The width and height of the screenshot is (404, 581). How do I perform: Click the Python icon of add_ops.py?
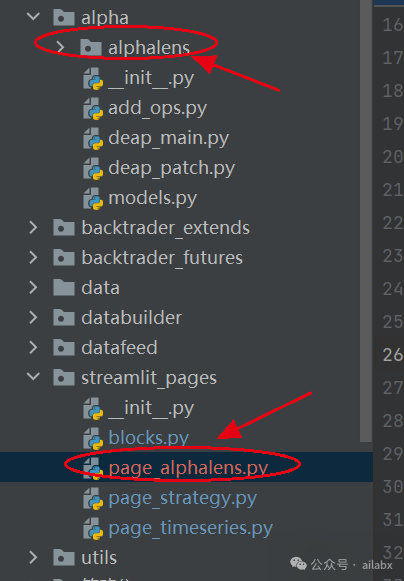[x=93, y=109]
